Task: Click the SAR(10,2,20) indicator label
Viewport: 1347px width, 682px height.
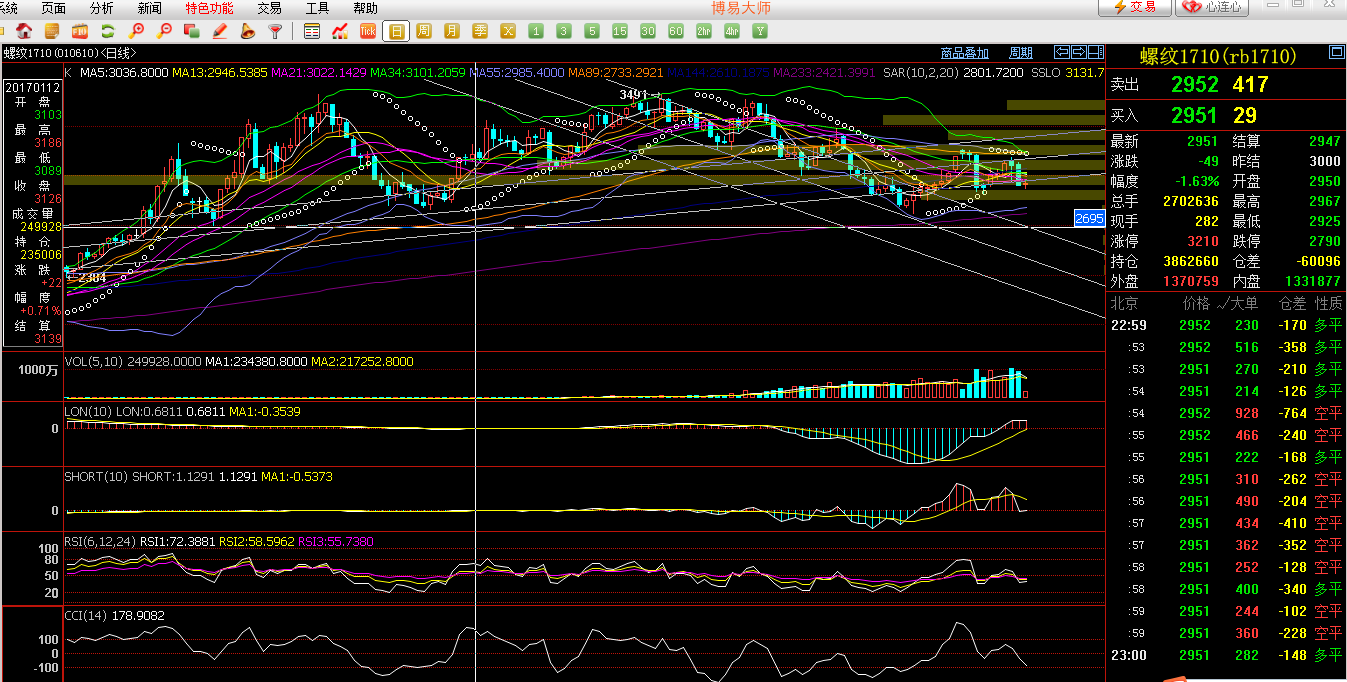Action: coord(919,73)
